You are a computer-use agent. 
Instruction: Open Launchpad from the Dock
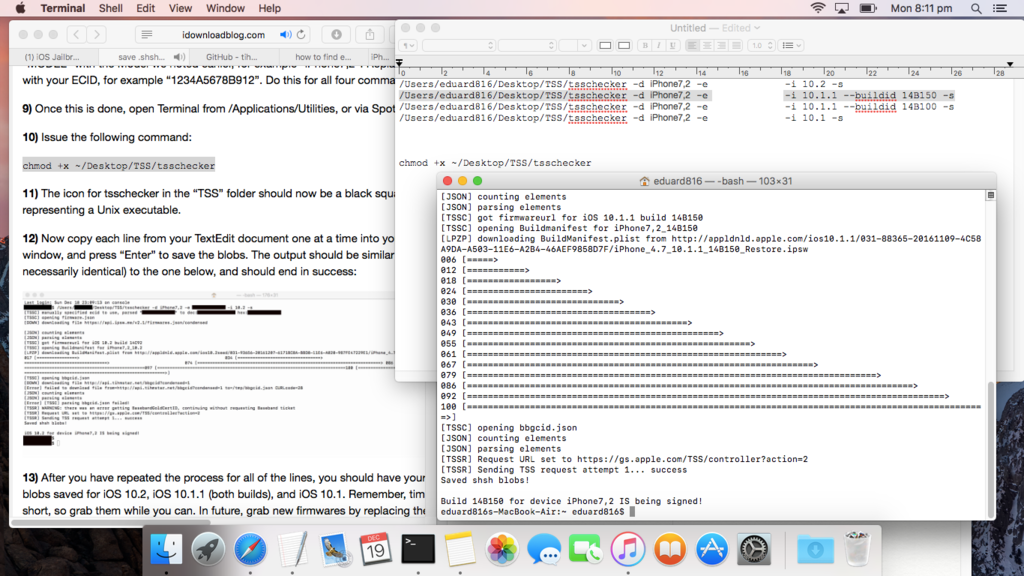pyautogui.click(x=208, y=549)
